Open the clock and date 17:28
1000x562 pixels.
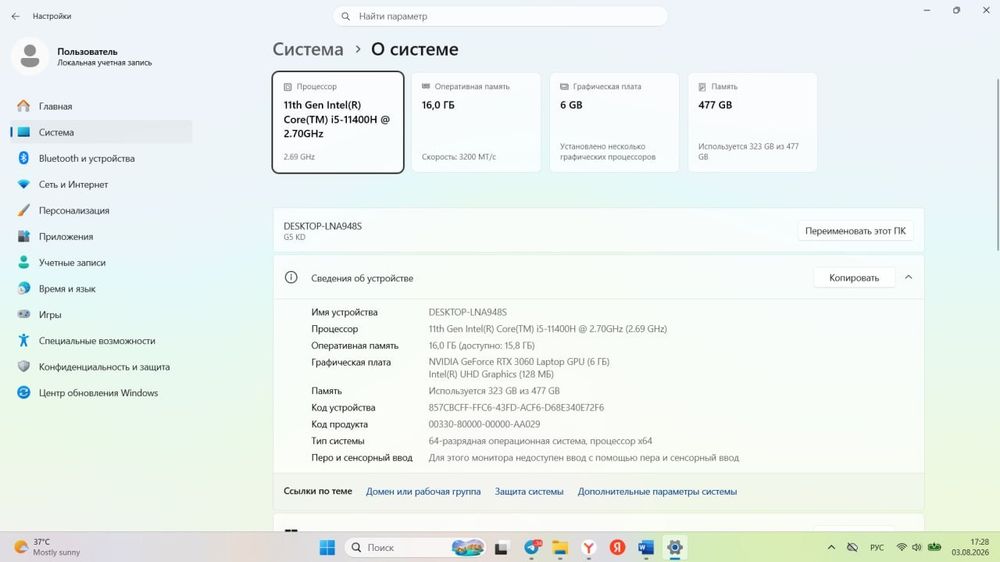pos(970,547)
